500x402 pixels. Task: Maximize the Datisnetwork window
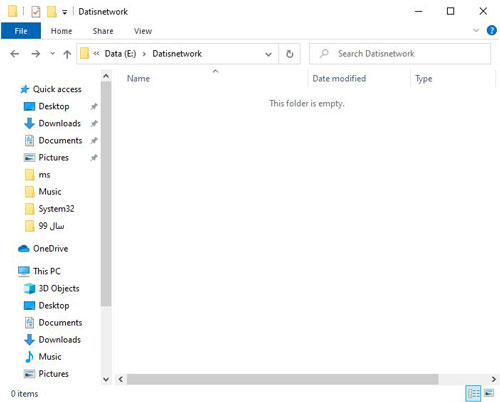pyautogui.click(x=450, y=11)
